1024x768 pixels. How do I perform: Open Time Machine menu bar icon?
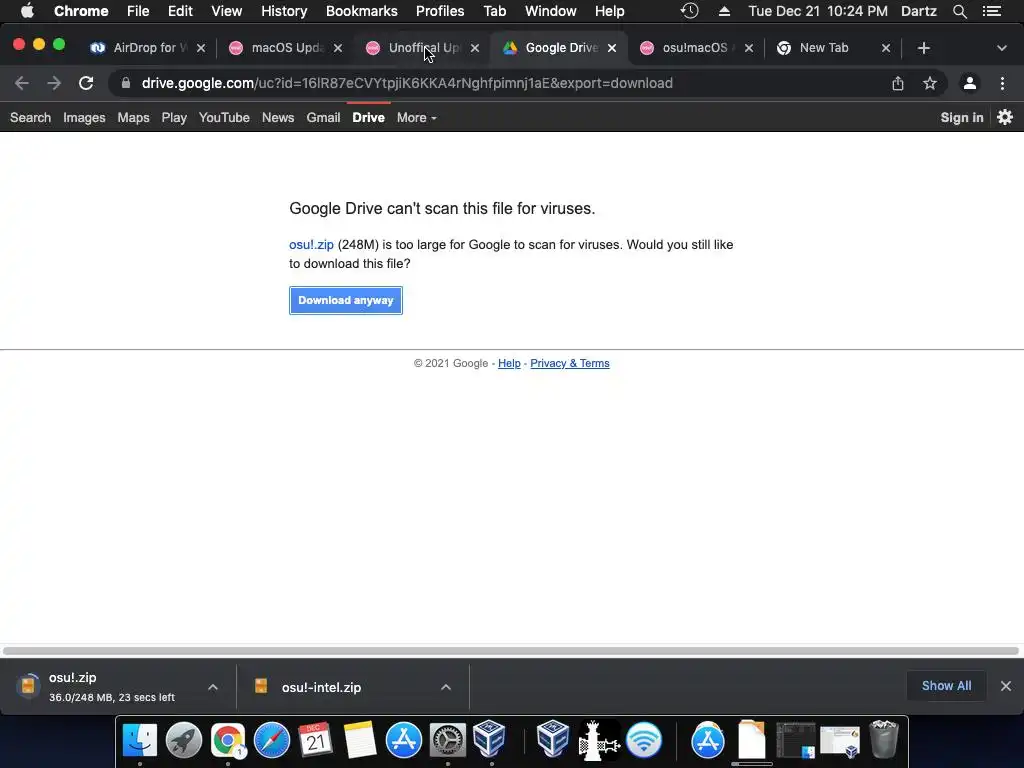(x=690, y=11)
